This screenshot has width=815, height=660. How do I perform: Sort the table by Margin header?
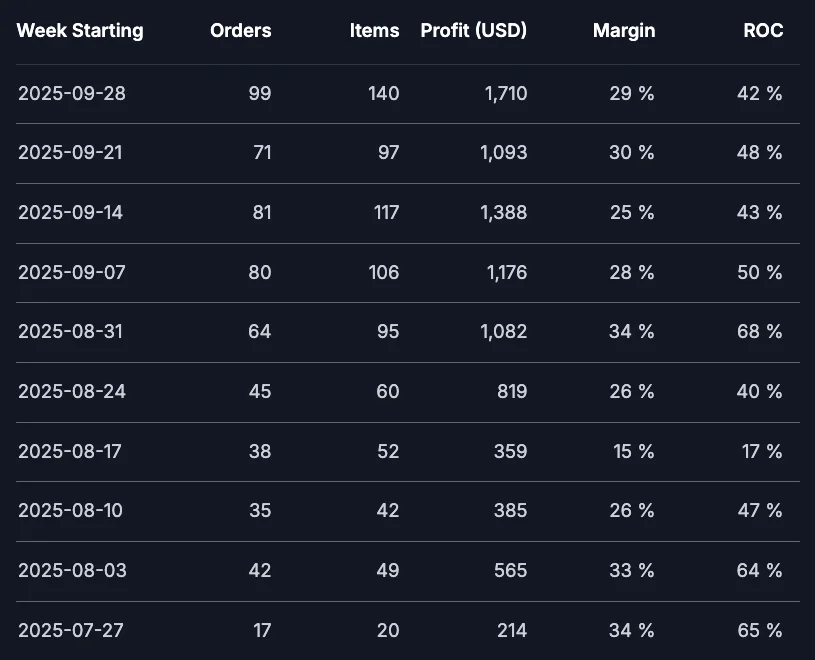point(624,30)
